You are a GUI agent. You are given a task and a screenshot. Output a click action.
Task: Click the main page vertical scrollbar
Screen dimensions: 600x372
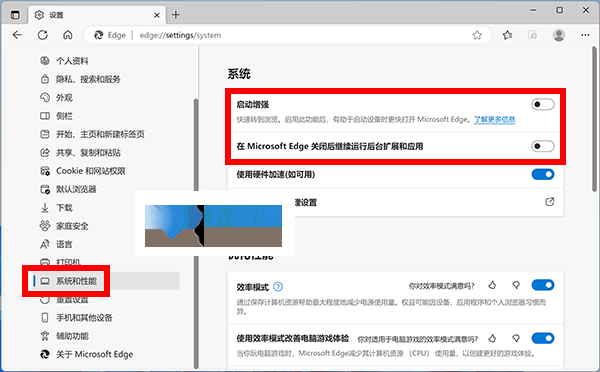[594, 119]
